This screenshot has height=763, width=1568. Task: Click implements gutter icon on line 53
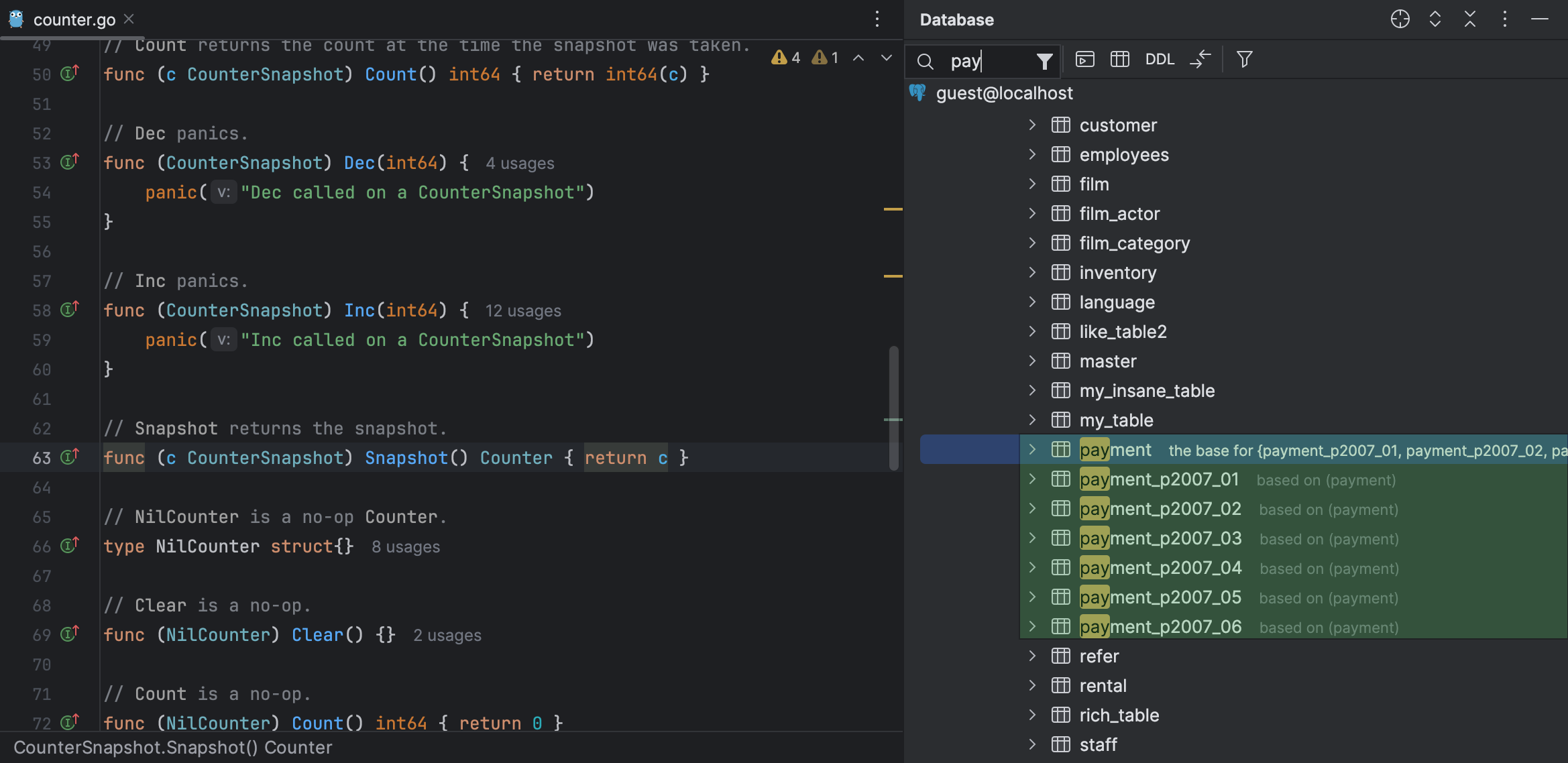point(70,162)
